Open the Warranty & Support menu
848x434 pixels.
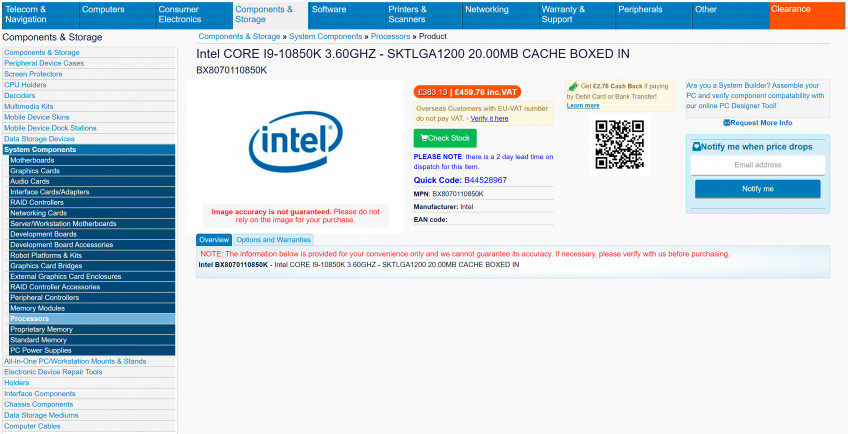577,15
